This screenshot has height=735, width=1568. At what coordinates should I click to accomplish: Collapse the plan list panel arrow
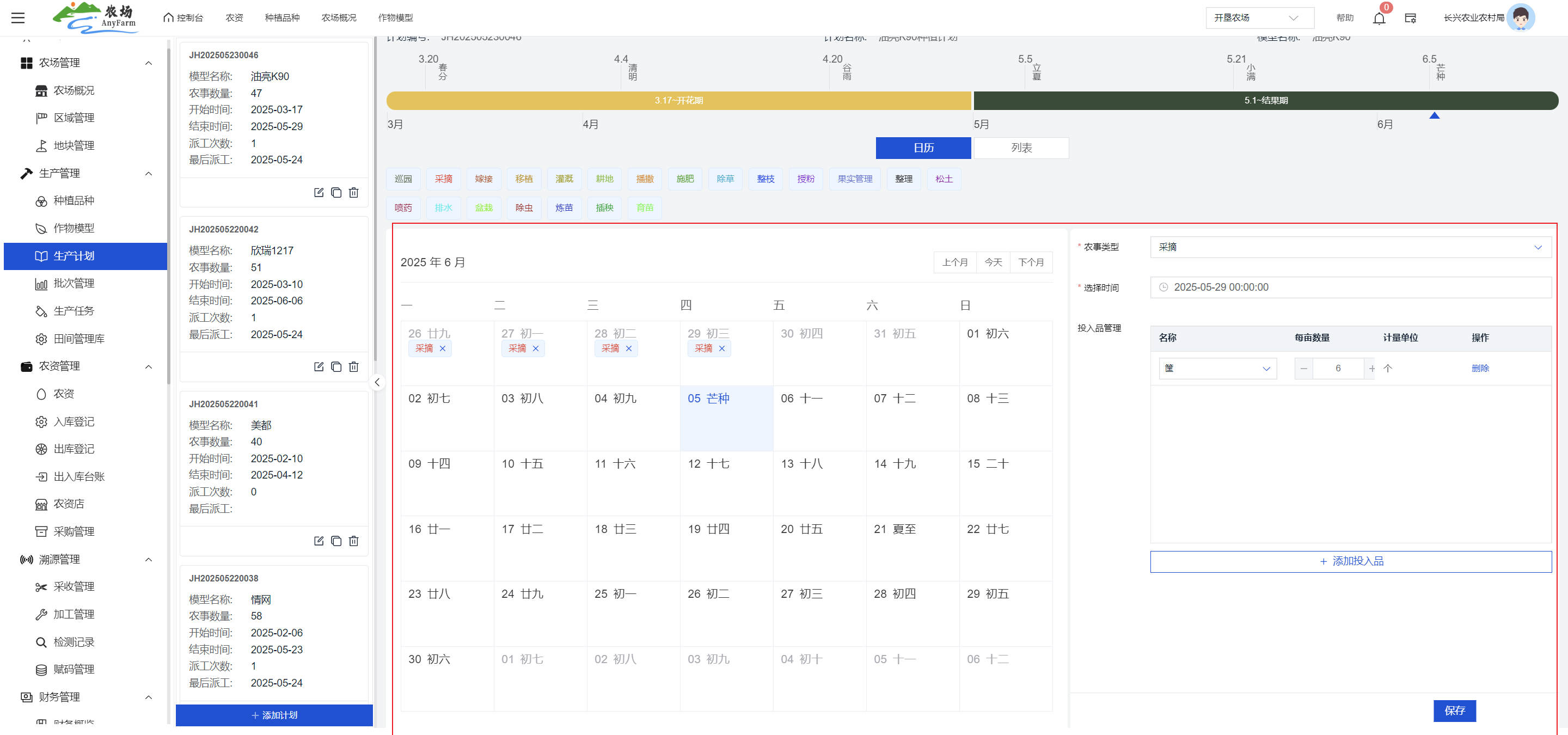(x=377, y=382)
